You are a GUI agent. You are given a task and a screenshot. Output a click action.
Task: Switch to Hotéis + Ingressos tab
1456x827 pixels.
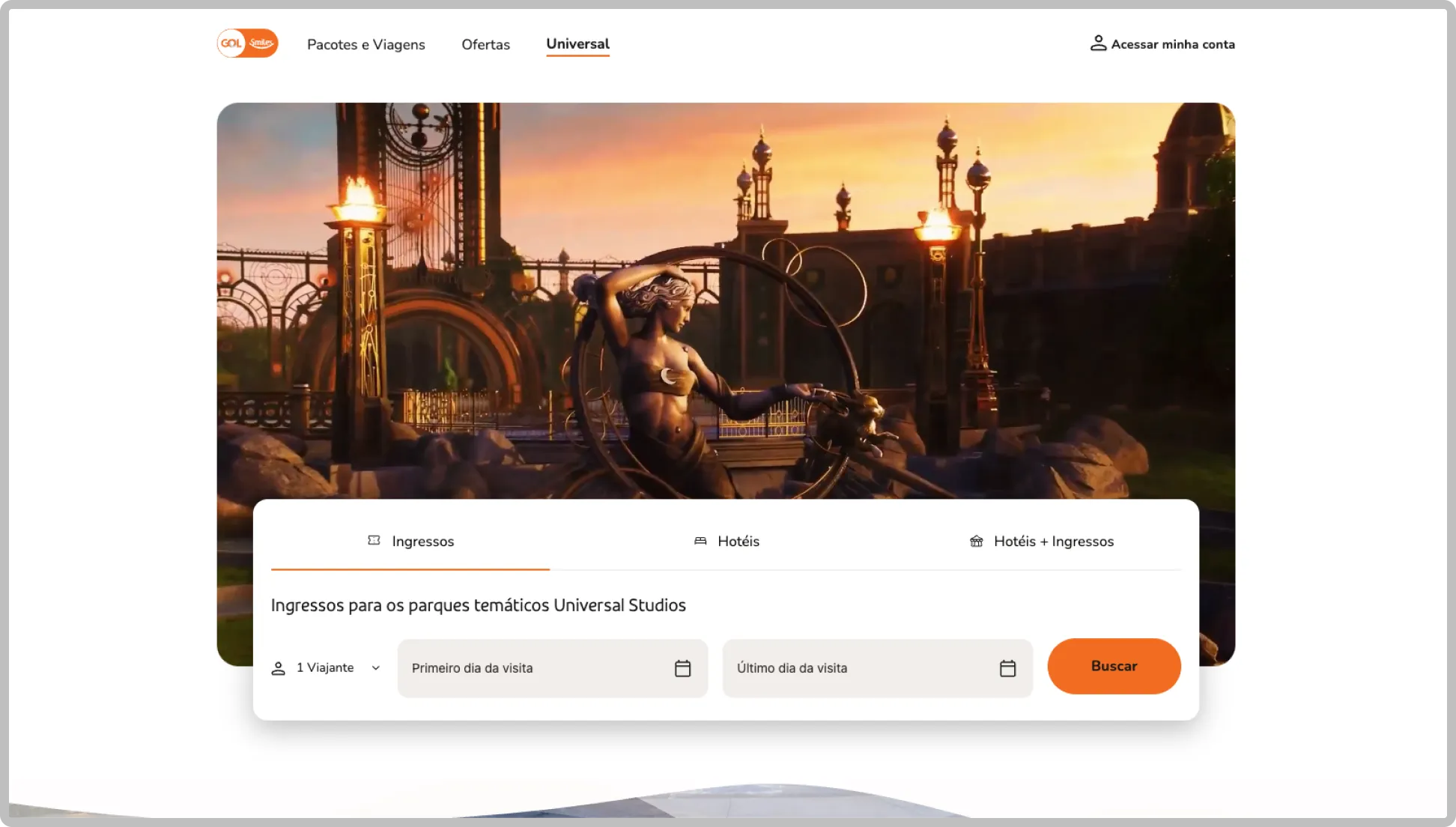[x=1042, y=541]
